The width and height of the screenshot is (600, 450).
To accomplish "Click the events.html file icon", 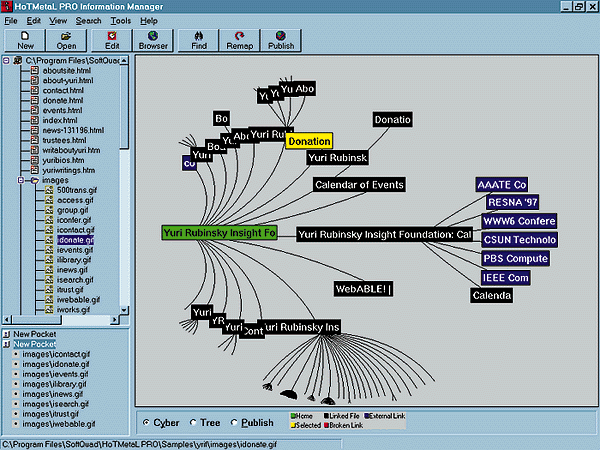I will pyautogui.click(x=34, y=110).
